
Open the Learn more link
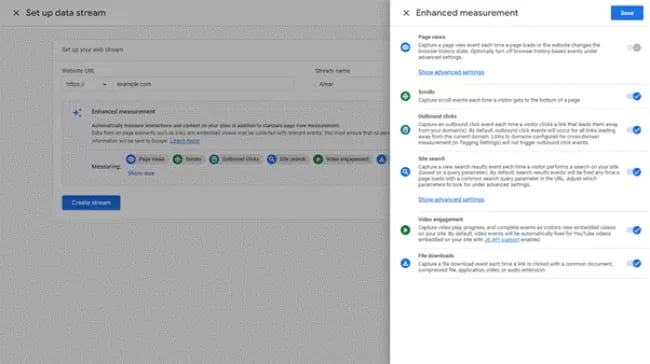pyautogui.click(x=185, y=141)
